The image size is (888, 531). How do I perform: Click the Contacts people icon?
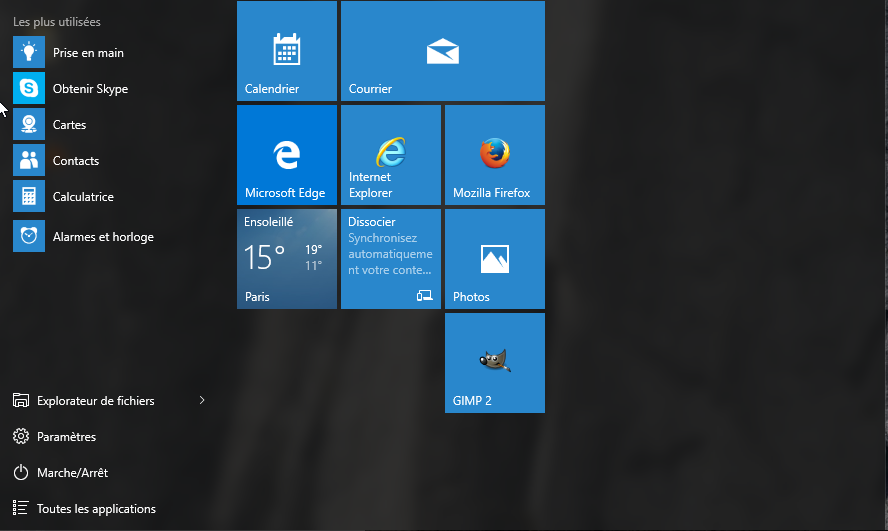pos(29,160)
